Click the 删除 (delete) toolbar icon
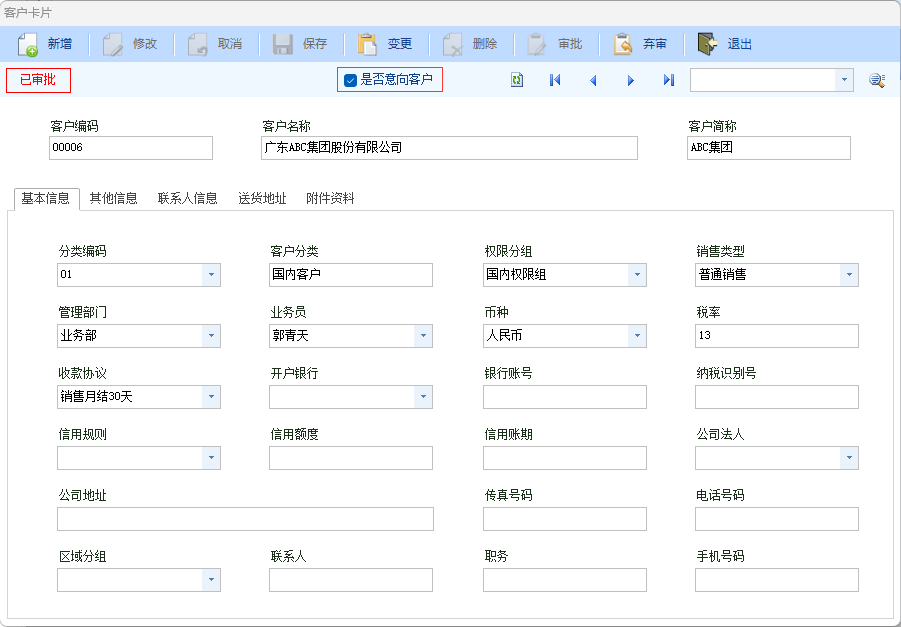 (x=453, y=44)
